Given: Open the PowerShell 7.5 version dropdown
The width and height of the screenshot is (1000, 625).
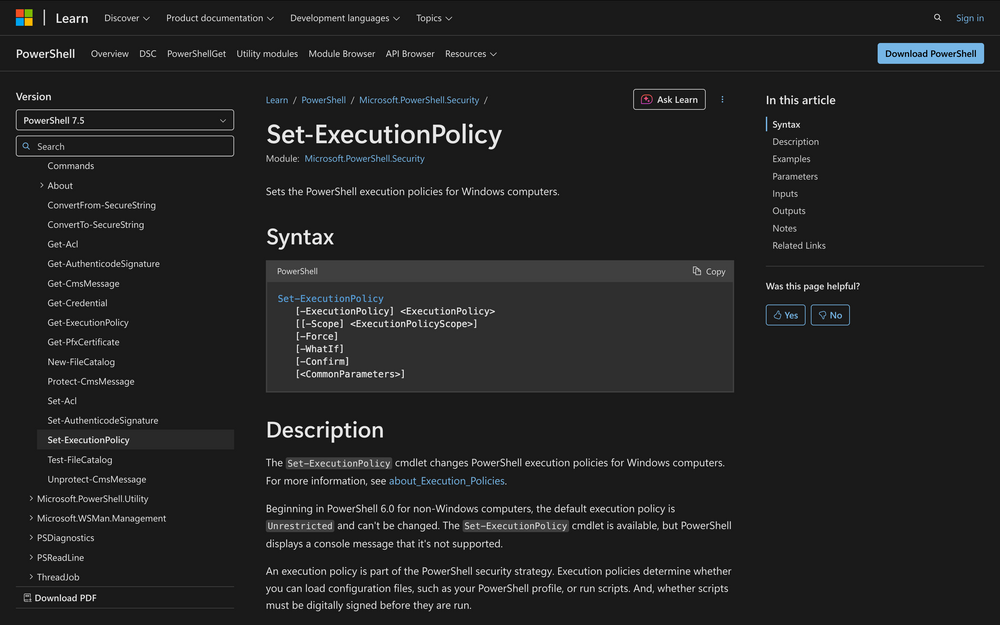Looking at the screenshot, I should click(x=124, y=119).
